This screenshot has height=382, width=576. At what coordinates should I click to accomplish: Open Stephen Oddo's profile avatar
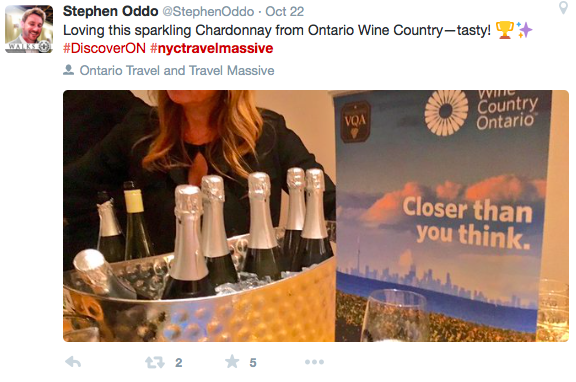pyautogui.click(x=29, y=29)
